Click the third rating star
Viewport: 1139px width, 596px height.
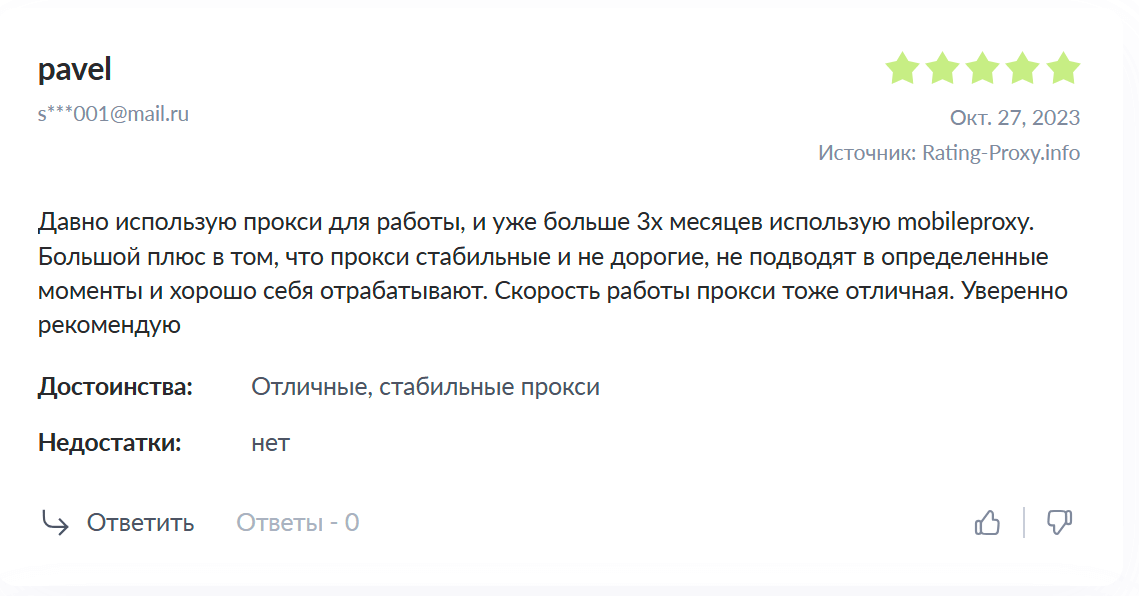(983, 69)
